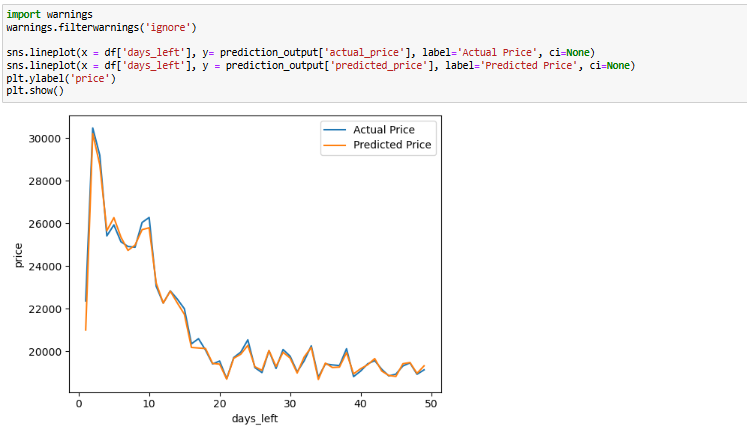Screen dimensions: 747x437
Task: Click the blue Actual Price legend swatch
Action: click(333, 130)
